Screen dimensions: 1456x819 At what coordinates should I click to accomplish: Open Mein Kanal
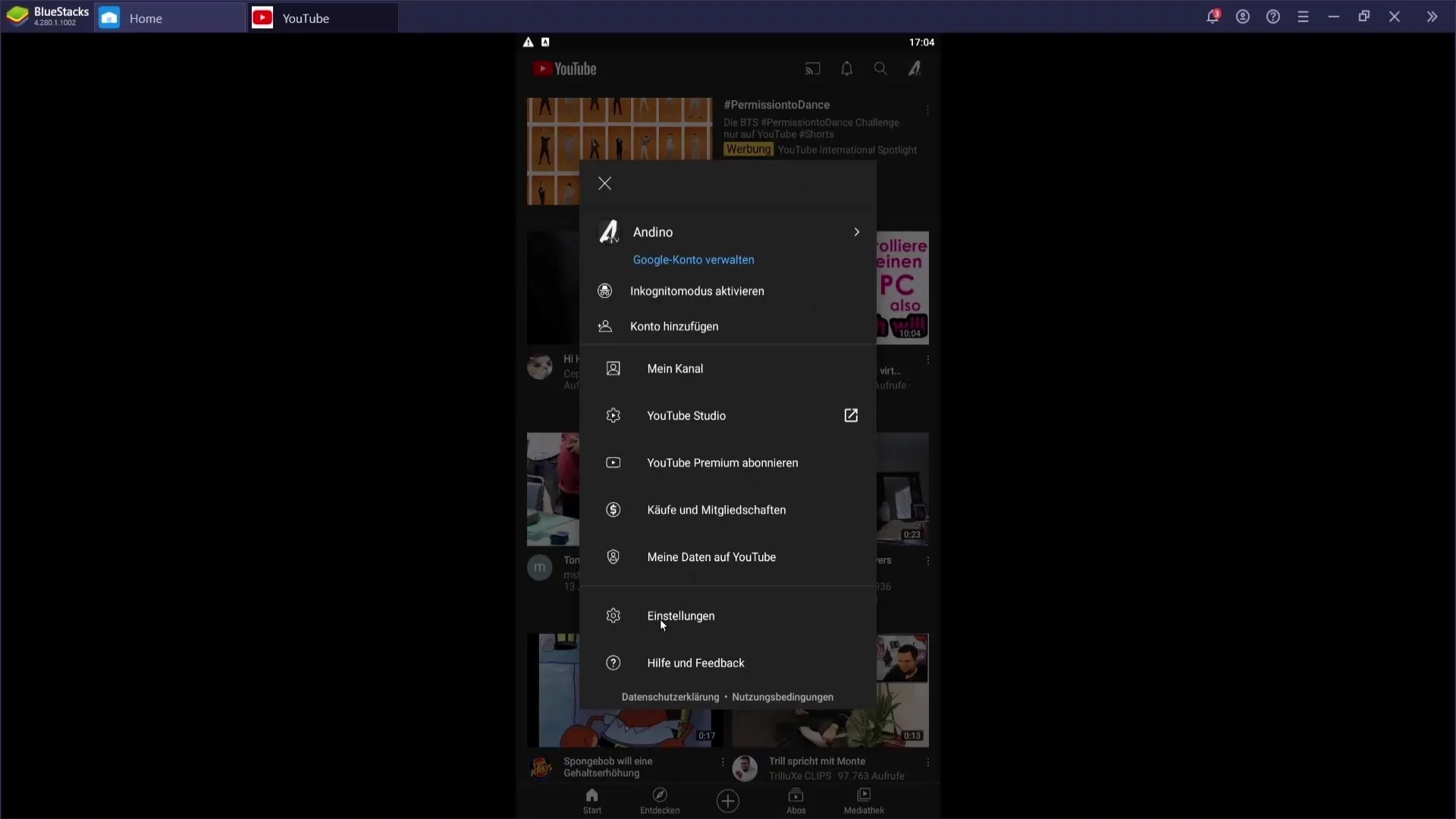tap(675, 369)
